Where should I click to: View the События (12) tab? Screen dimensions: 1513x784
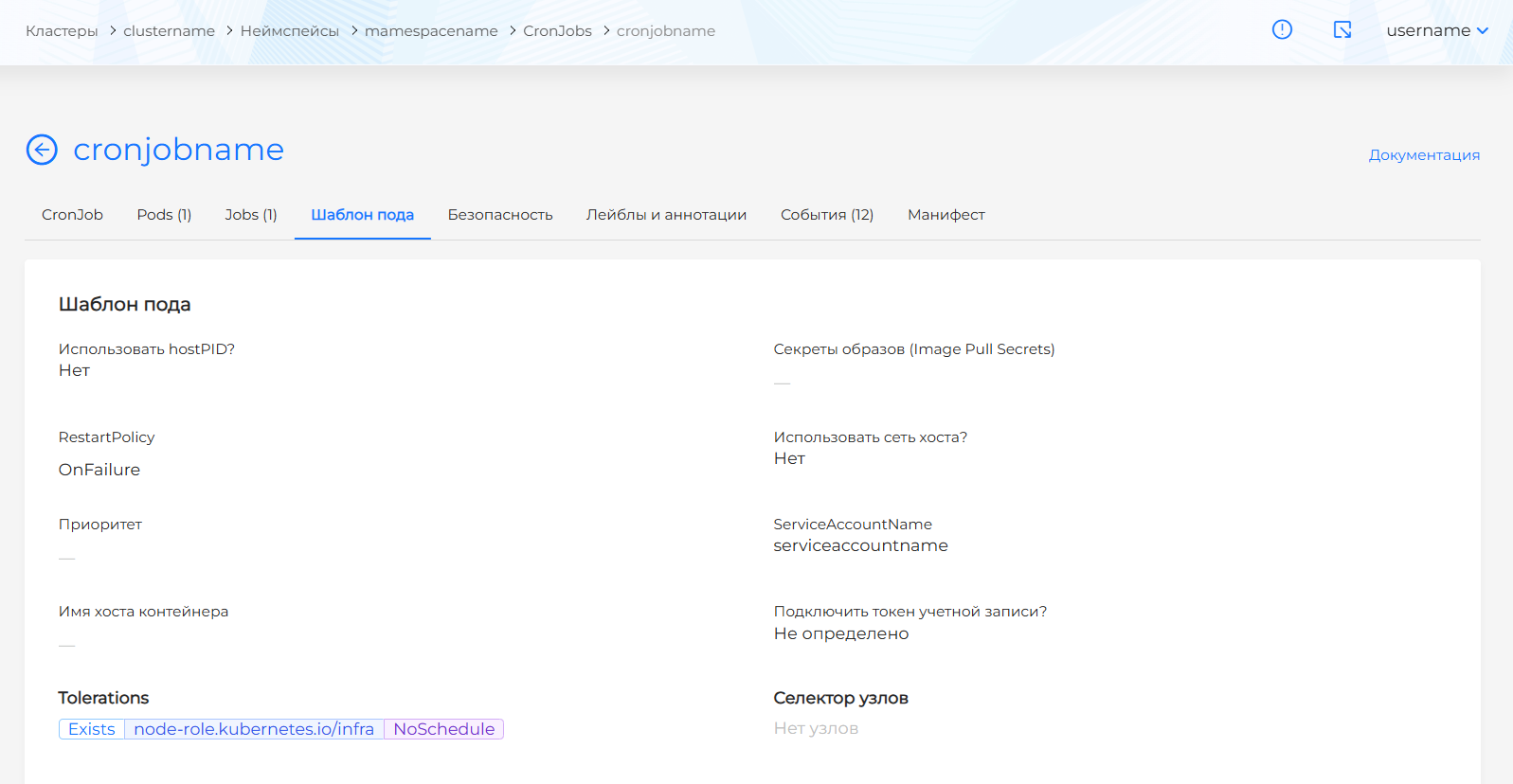[826, 215]
